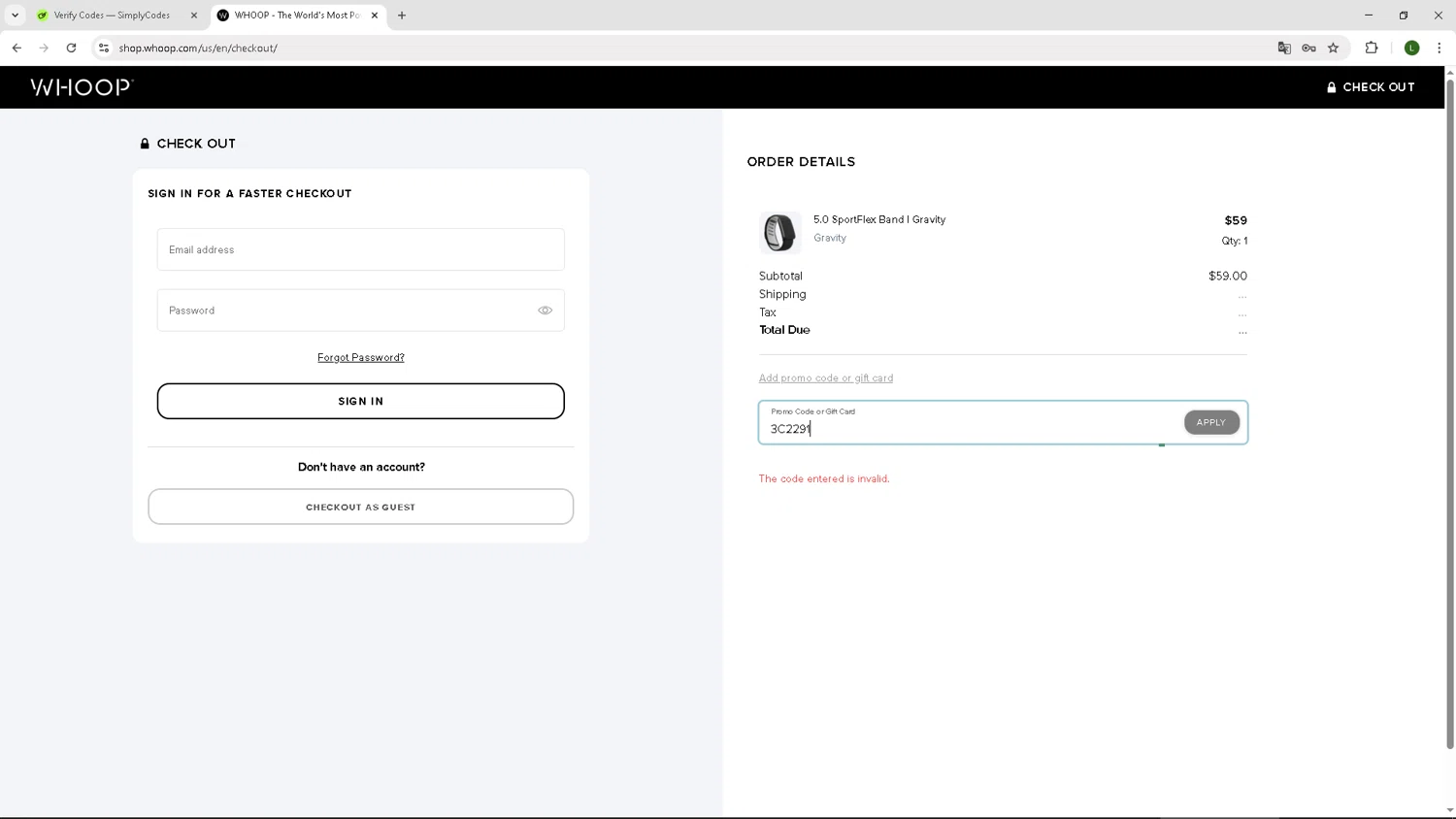Open a new browser tab
This screenshot has width=1456, height=819.
(x=402, y=16)
